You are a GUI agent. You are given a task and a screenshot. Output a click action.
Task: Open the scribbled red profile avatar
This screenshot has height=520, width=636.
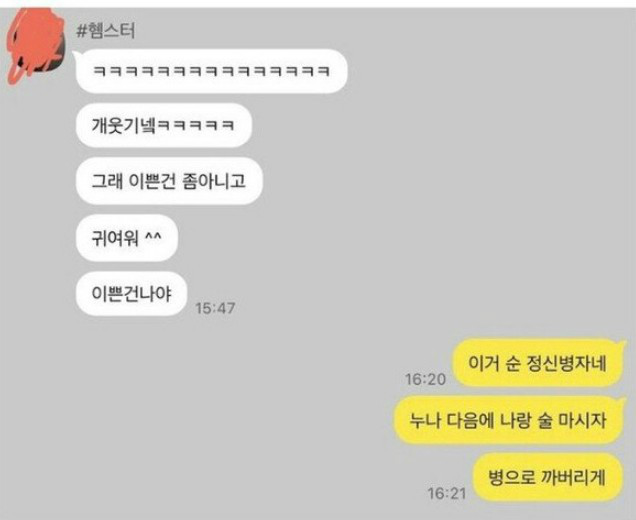36,45
